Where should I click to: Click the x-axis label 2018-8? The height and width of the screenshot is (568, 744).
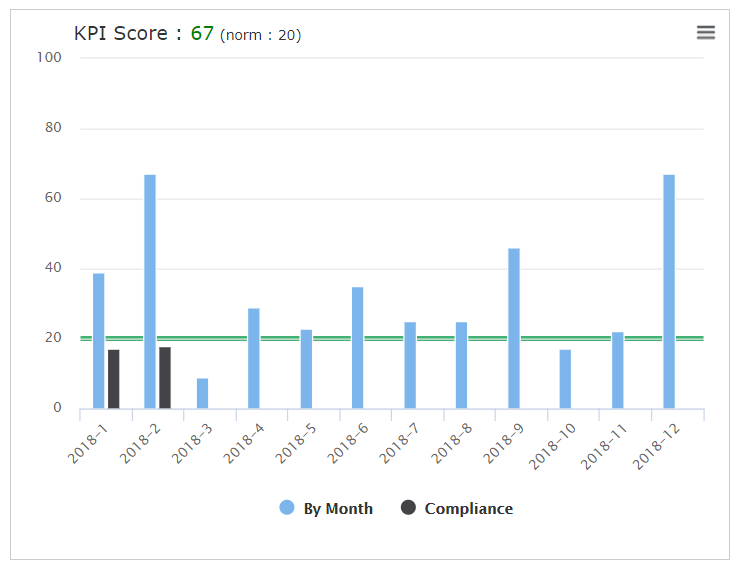(x=451, y=444)
